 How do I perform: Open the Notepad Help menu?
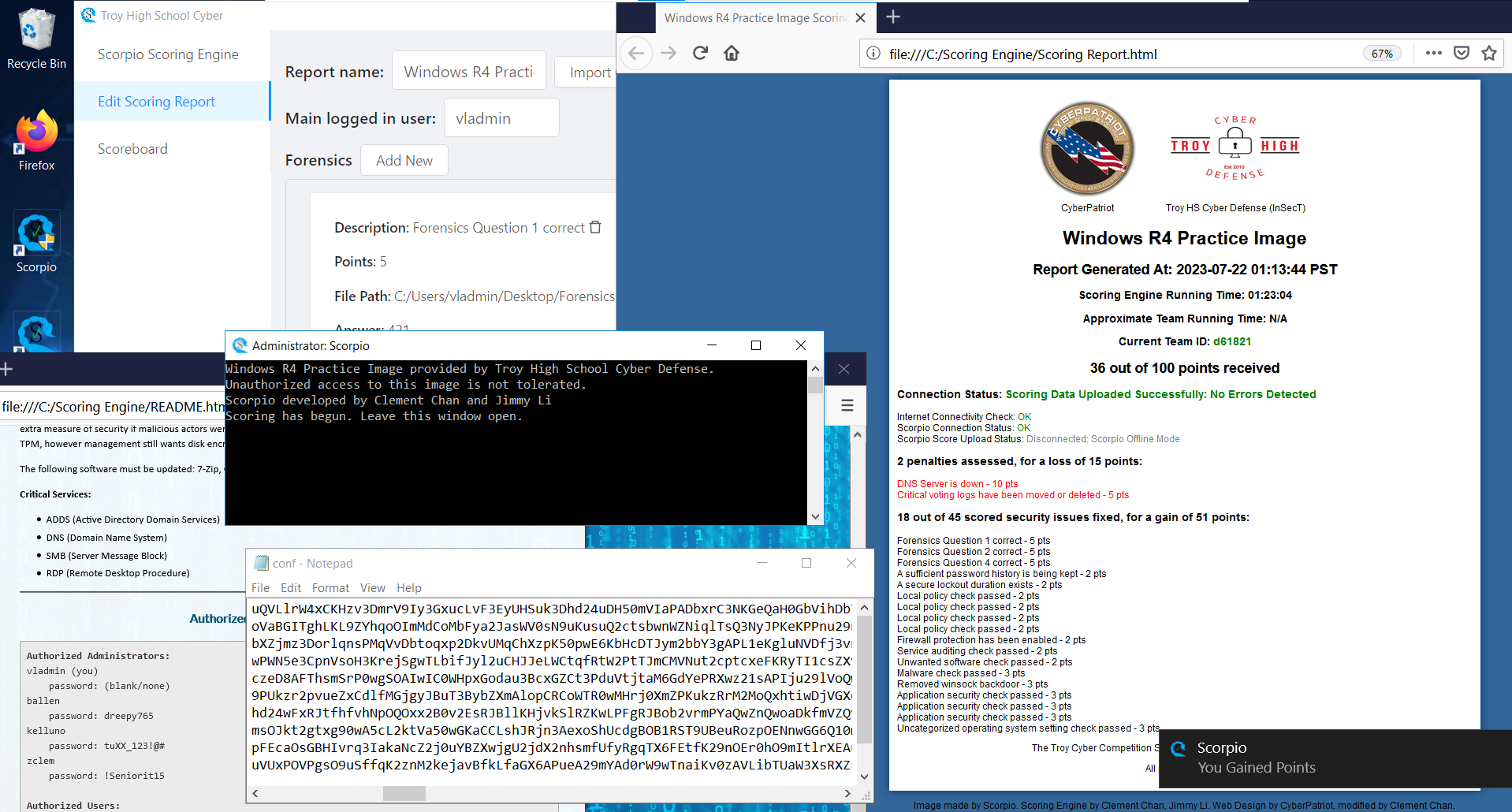pyautogui.click(x=409, y=588)
